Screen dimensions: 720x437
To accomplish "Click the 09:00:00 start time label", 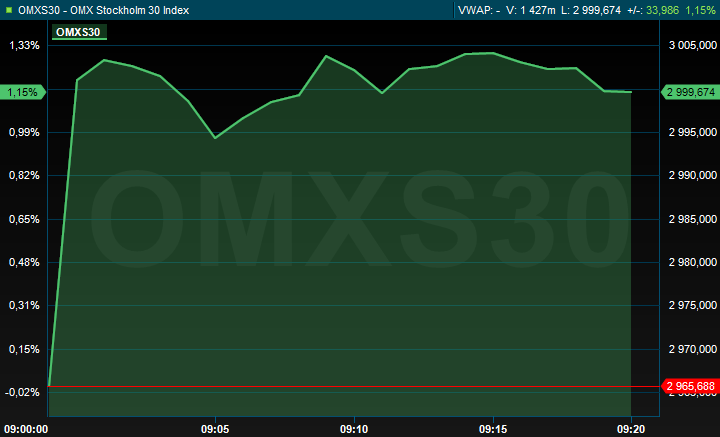I will pos(27,427).
